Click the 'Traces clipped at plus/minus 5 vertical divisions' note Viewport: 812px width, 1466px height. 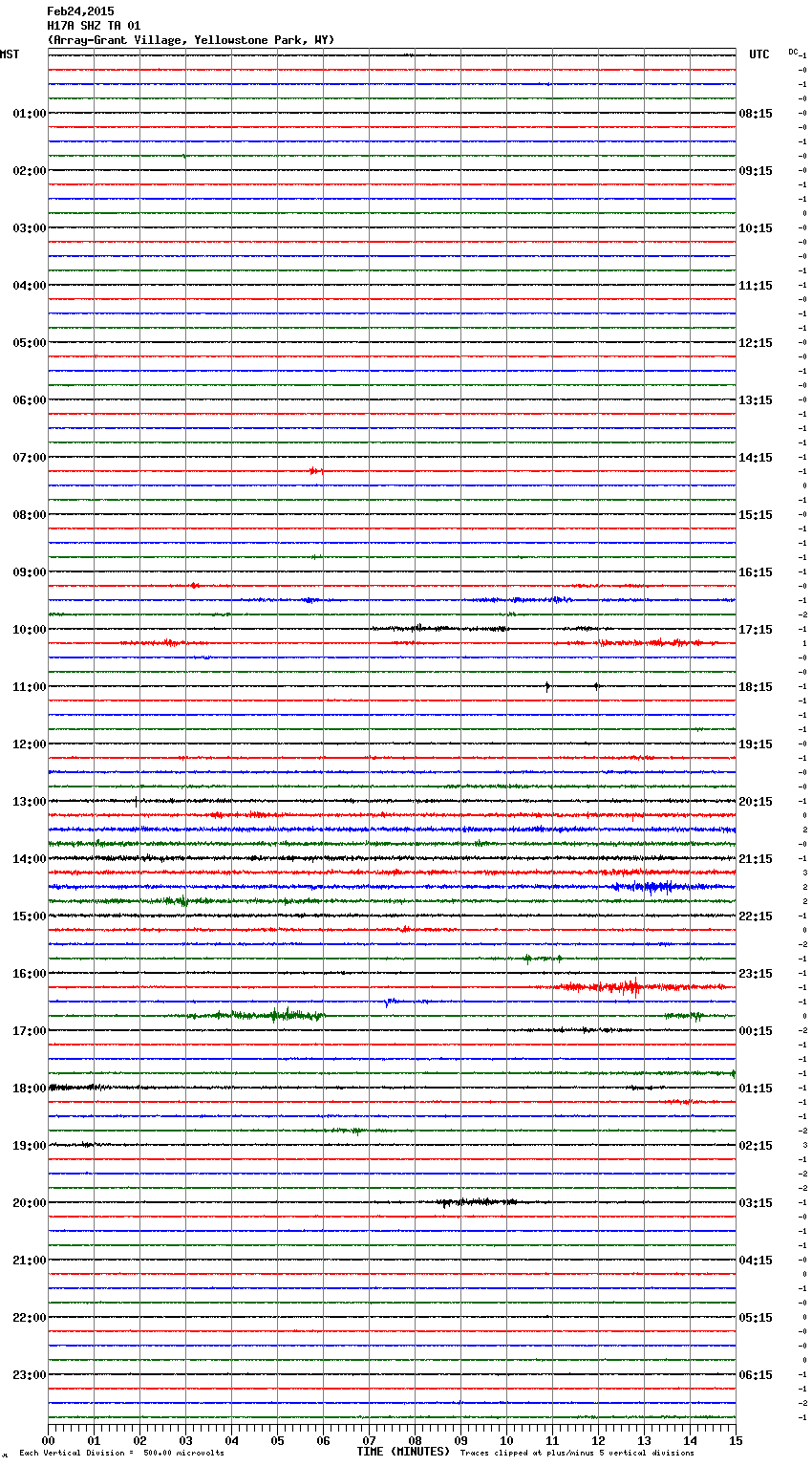(577, 1454)
